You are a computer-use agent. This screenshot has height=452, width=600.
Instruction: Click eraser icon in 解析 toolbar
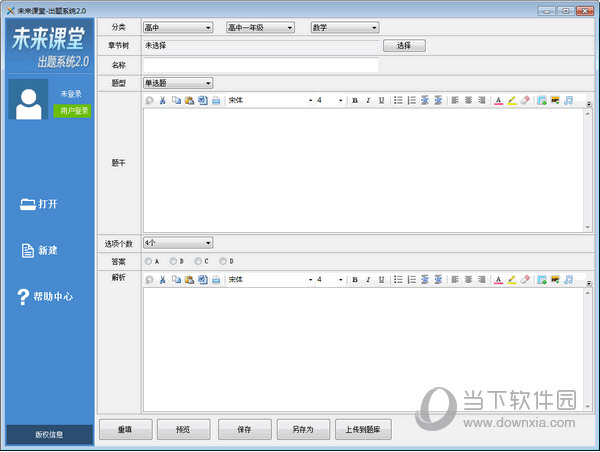(x=525, y=280)
